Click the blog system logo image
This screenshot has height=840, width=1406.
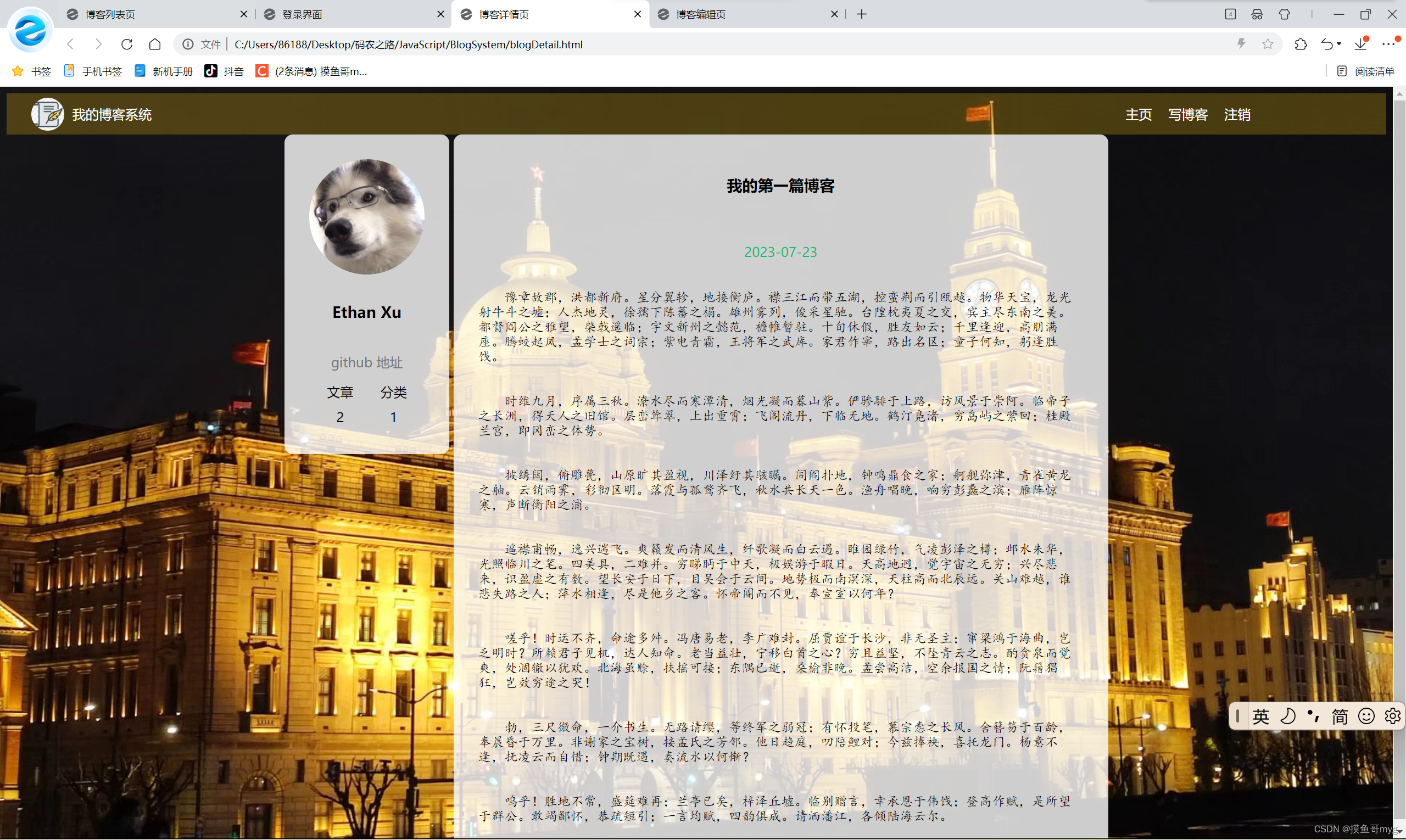pos(48,114)
